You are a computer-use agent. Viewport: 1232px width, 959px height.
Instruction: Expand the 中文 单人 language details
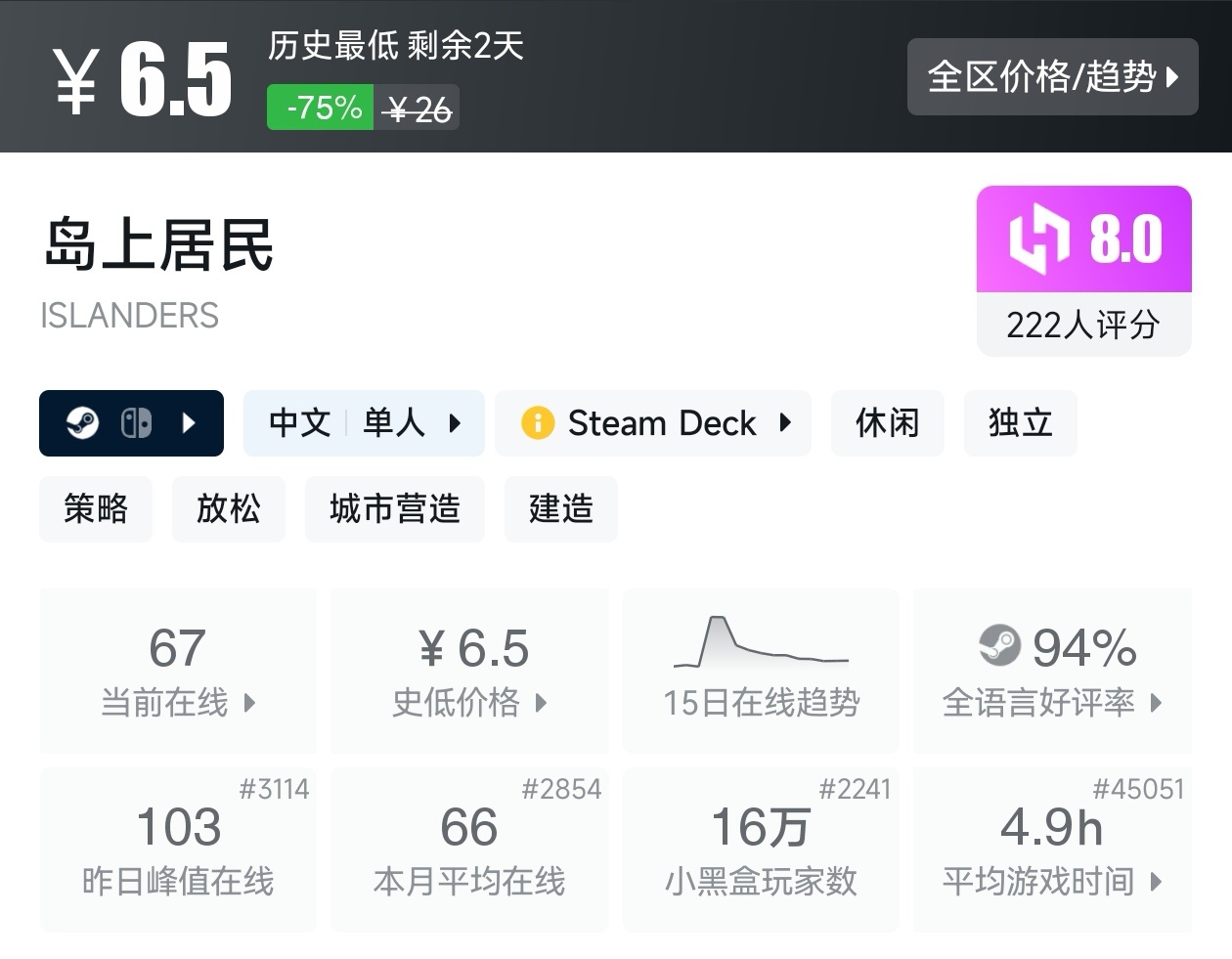(364, 423)
